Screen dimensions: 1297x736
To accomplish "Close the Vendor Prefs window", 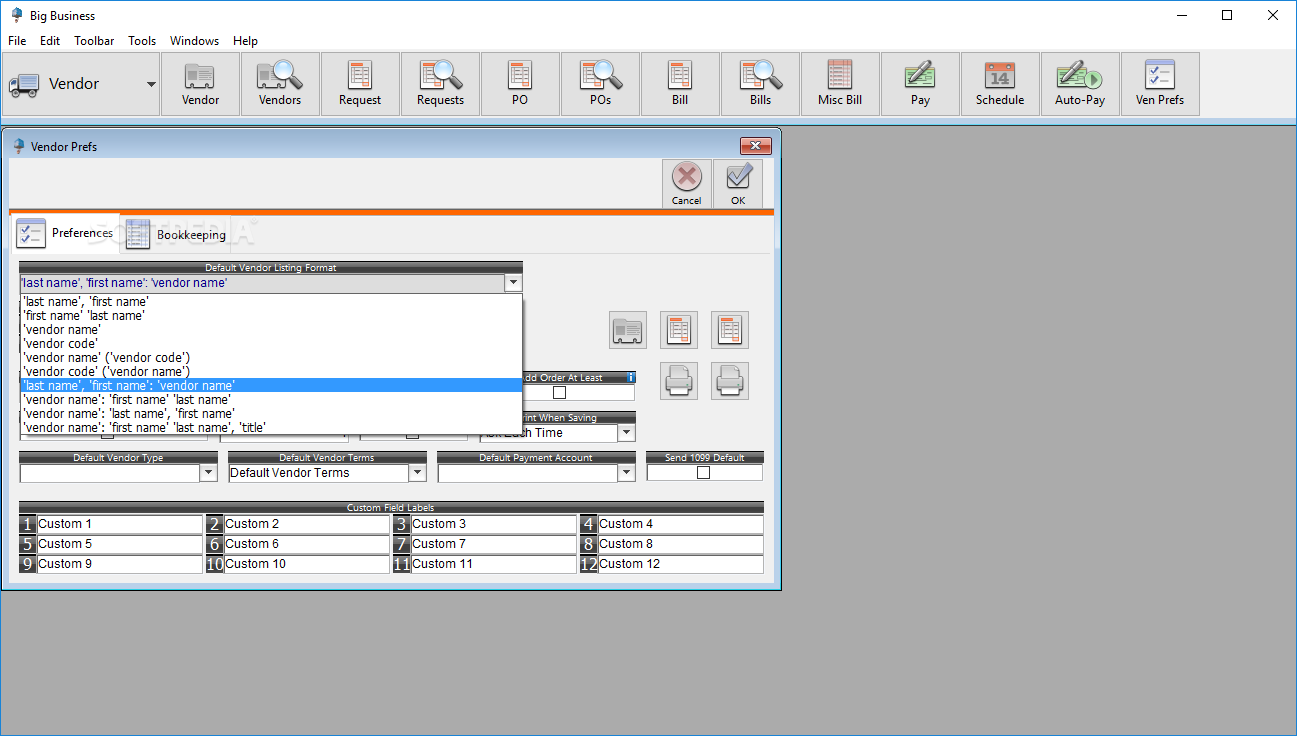I will pyautogui.click(x=755, y=146).
